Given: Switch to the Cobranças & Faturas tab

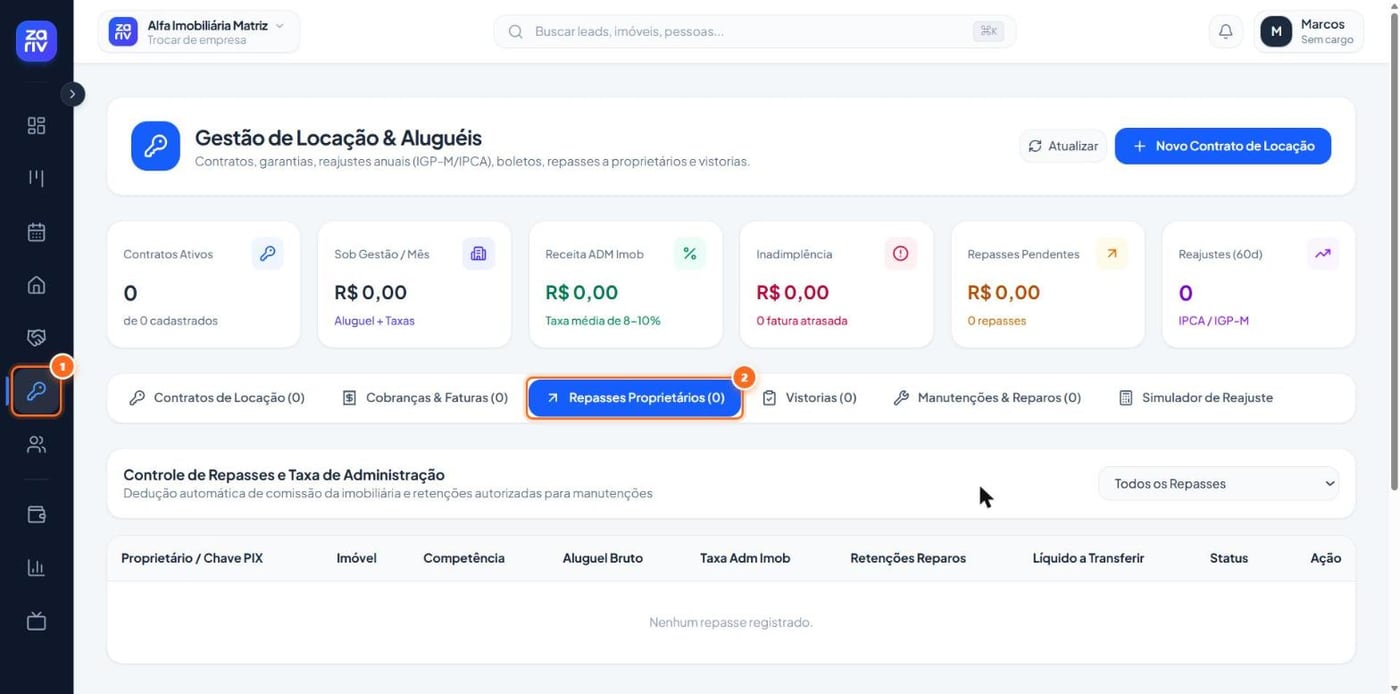Looking at the screenshot, I should pos(425,398).
